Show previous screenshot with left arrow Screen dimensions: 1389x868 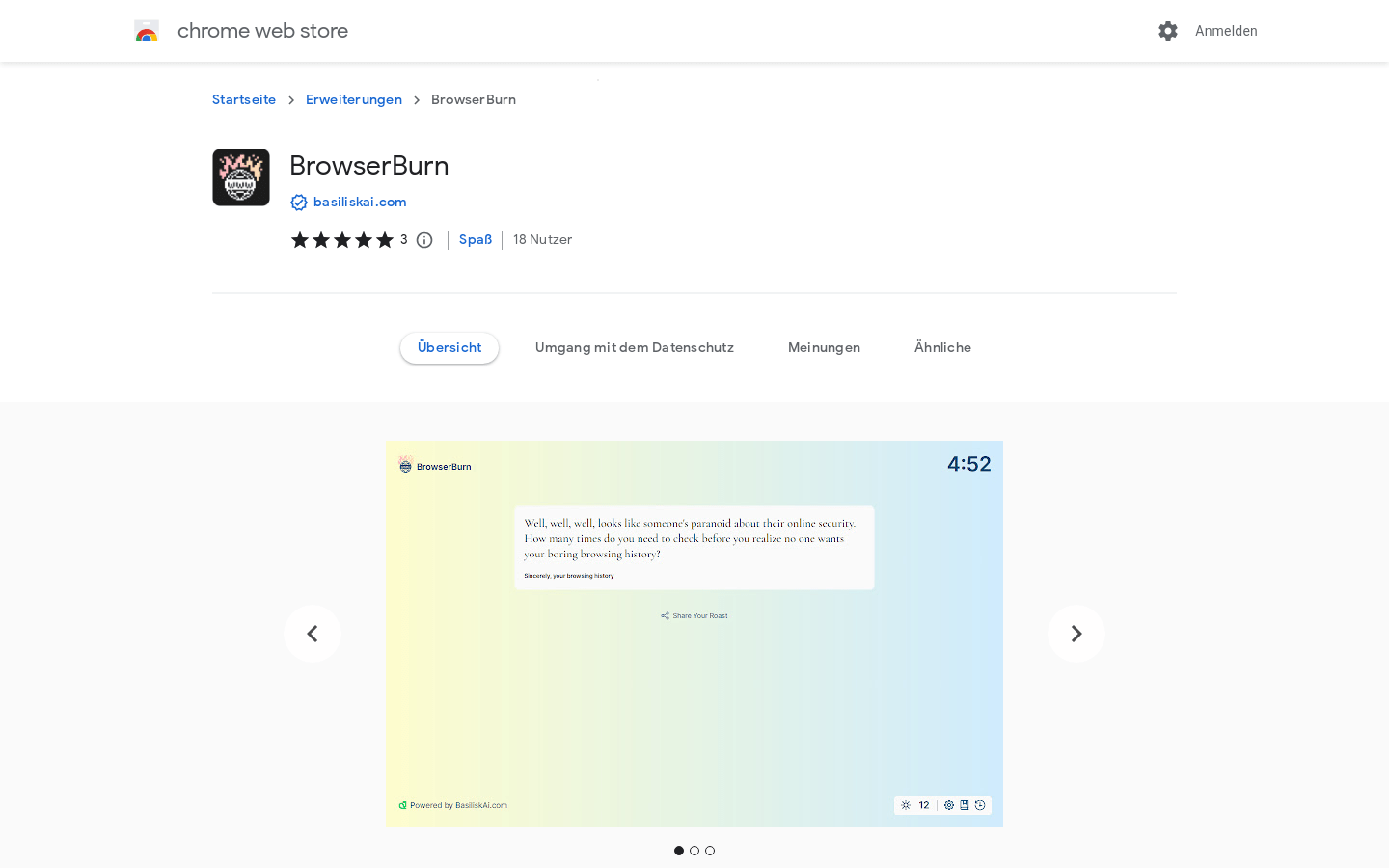(x=313, y=634)
